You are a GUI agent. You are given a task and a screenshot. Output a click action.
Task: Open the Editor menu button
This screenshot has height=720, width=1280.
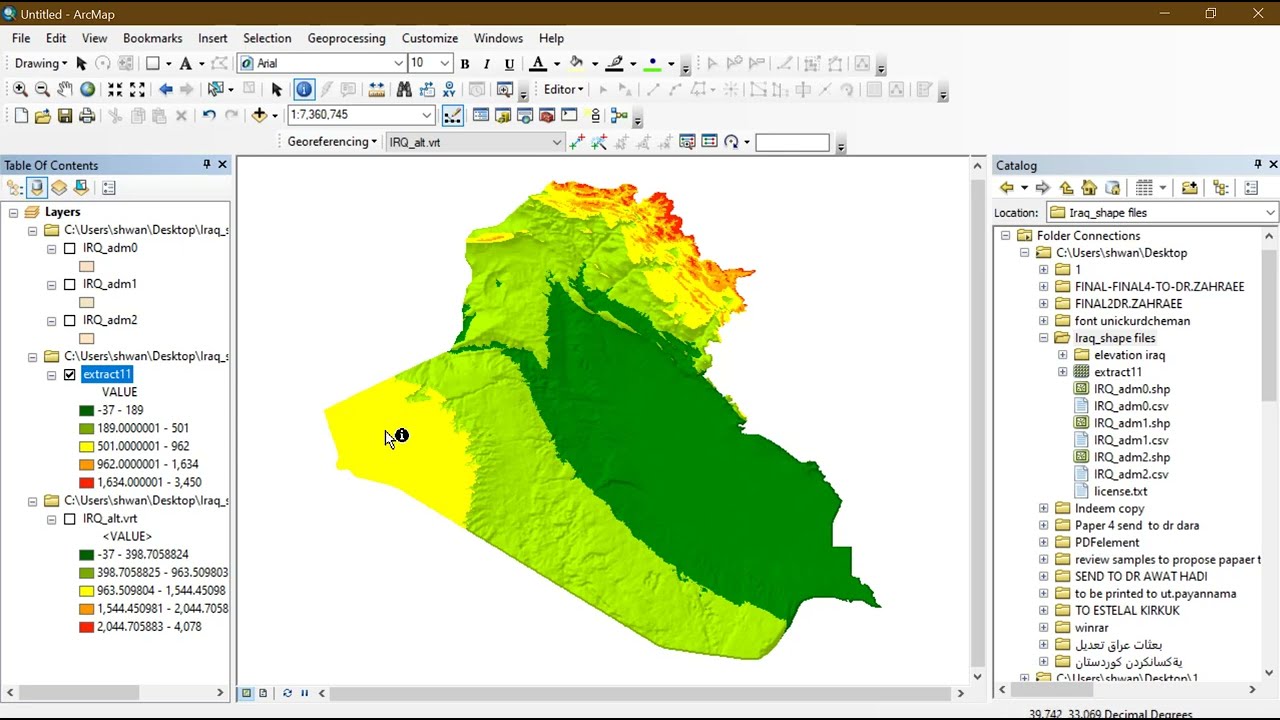pos(565,89)
